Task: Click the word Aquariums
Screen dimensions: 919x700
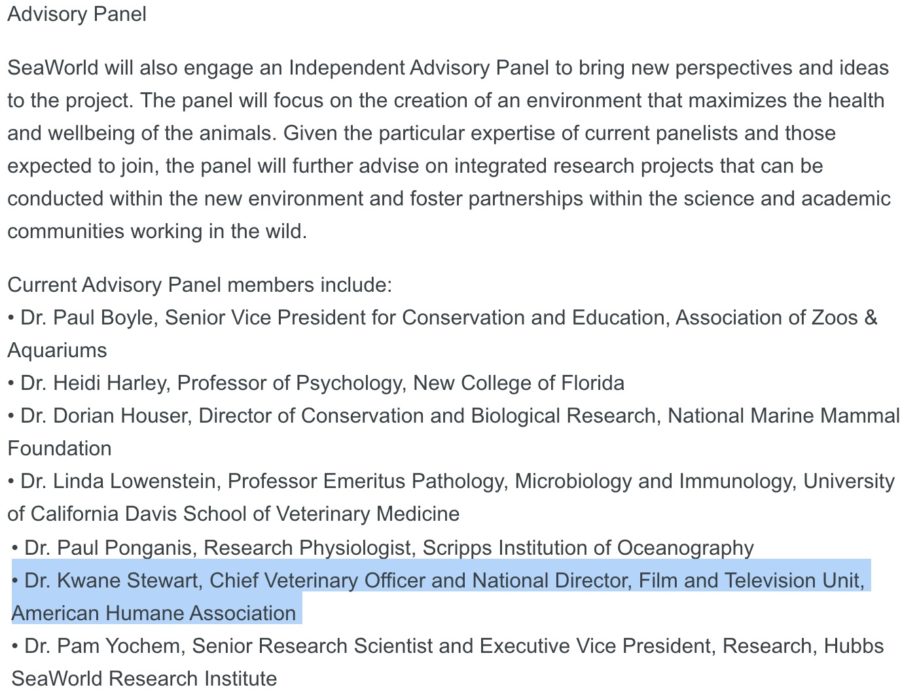Action: click(57, 350)
